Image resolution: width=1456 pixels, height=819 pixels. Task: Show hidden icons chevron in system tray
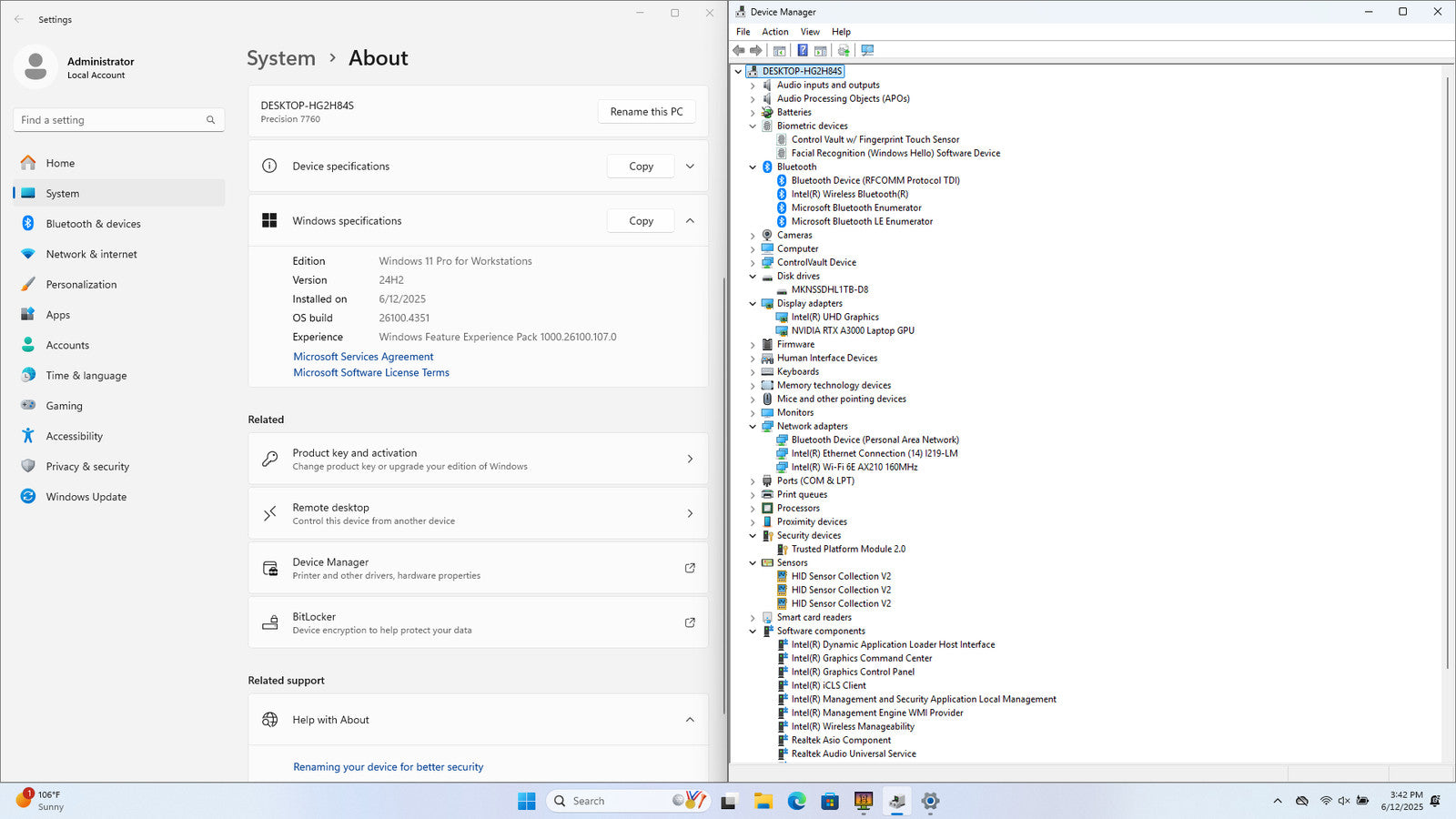click(x=1278, y=801)
